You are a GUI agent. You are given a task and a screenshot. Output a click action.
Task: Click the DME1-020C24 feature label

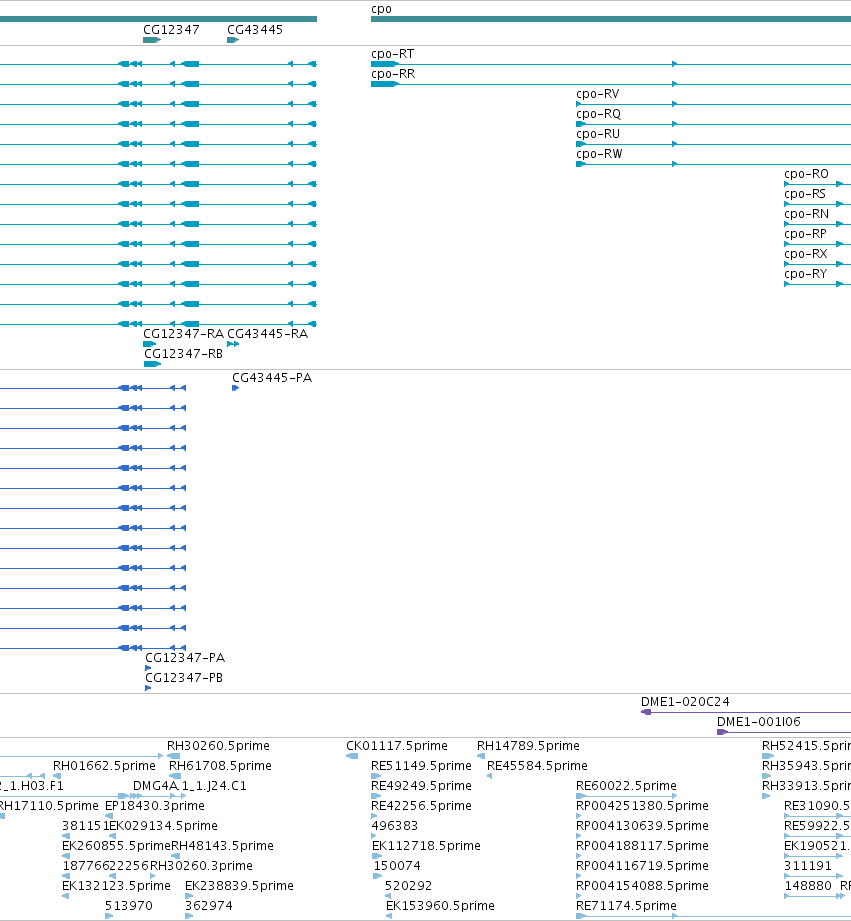[685, 702]
